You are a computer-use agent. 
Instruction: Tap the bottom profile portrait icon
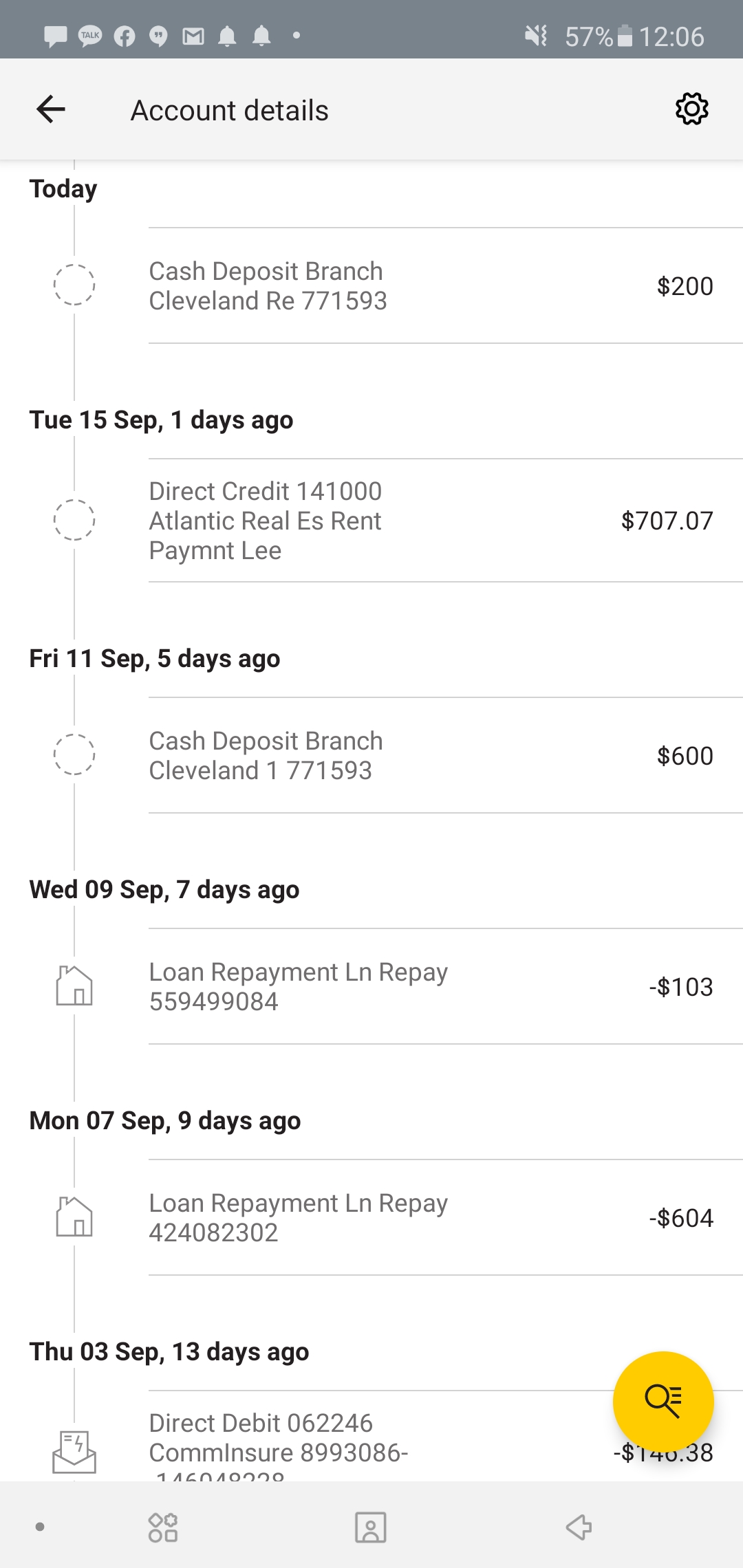click(x=370, y=1527)
